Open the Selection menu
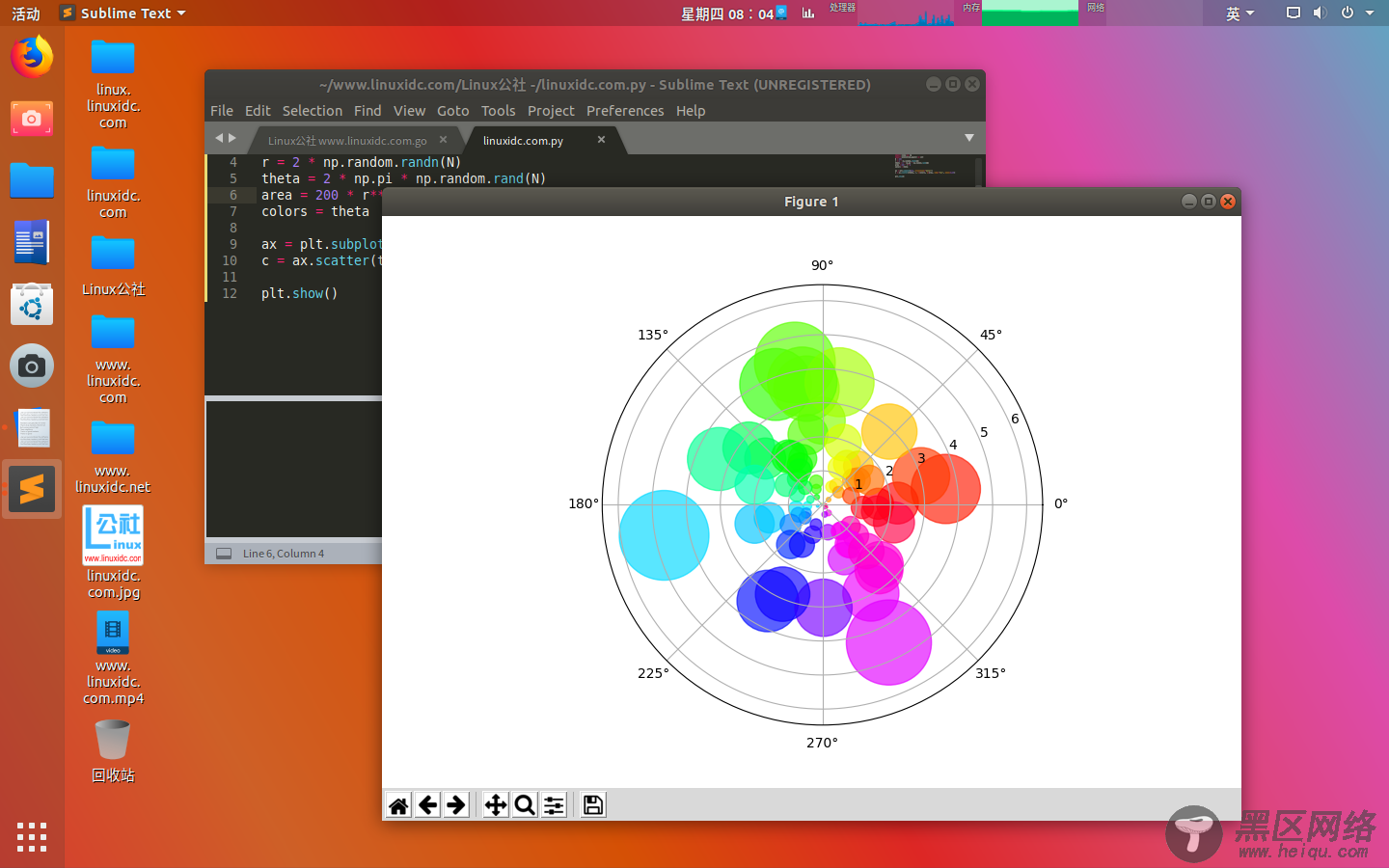Screen dimensions: 1389x868 312,111
